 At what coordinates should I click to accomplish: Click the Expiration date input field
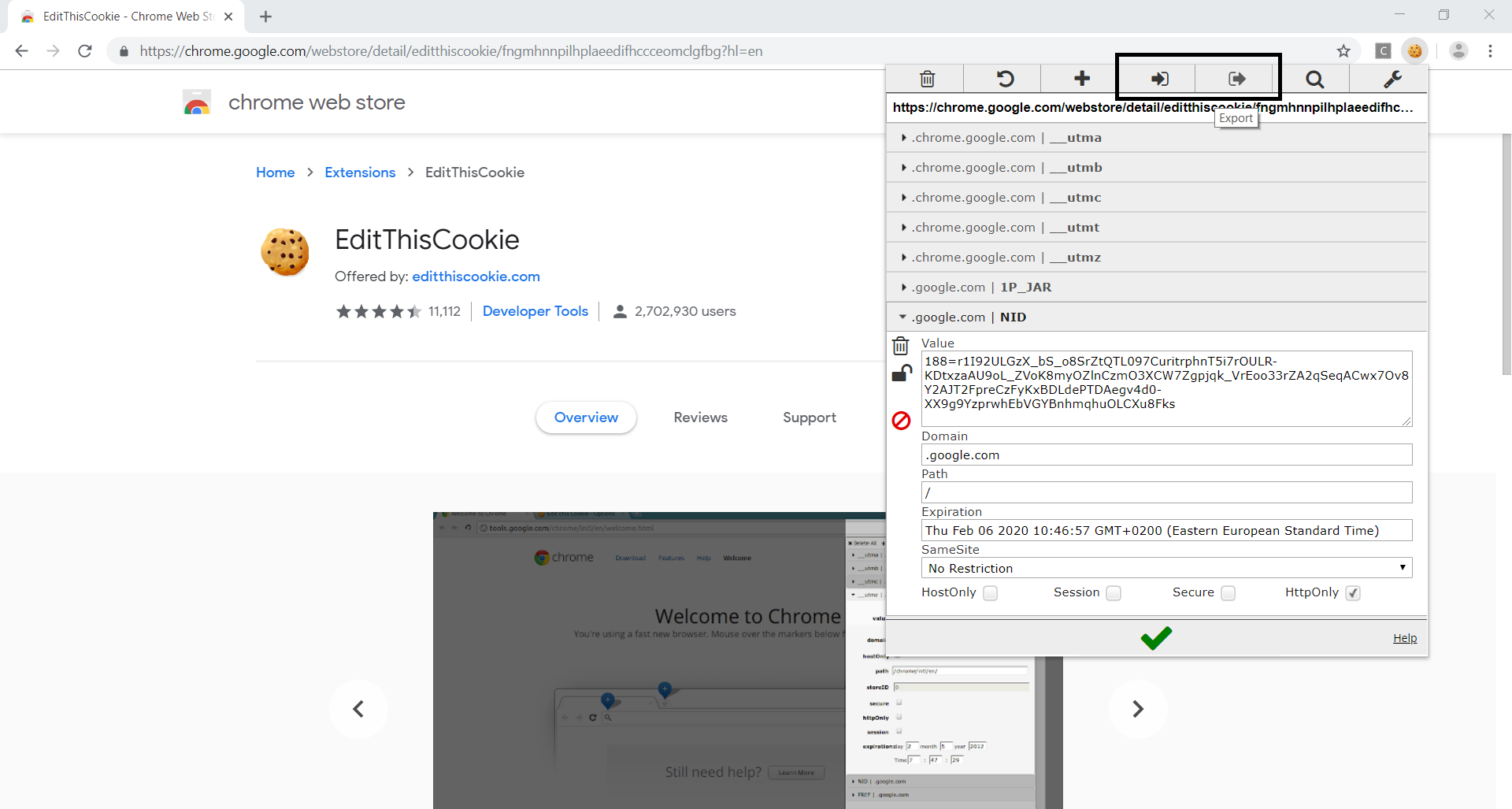coord(1166,530)
